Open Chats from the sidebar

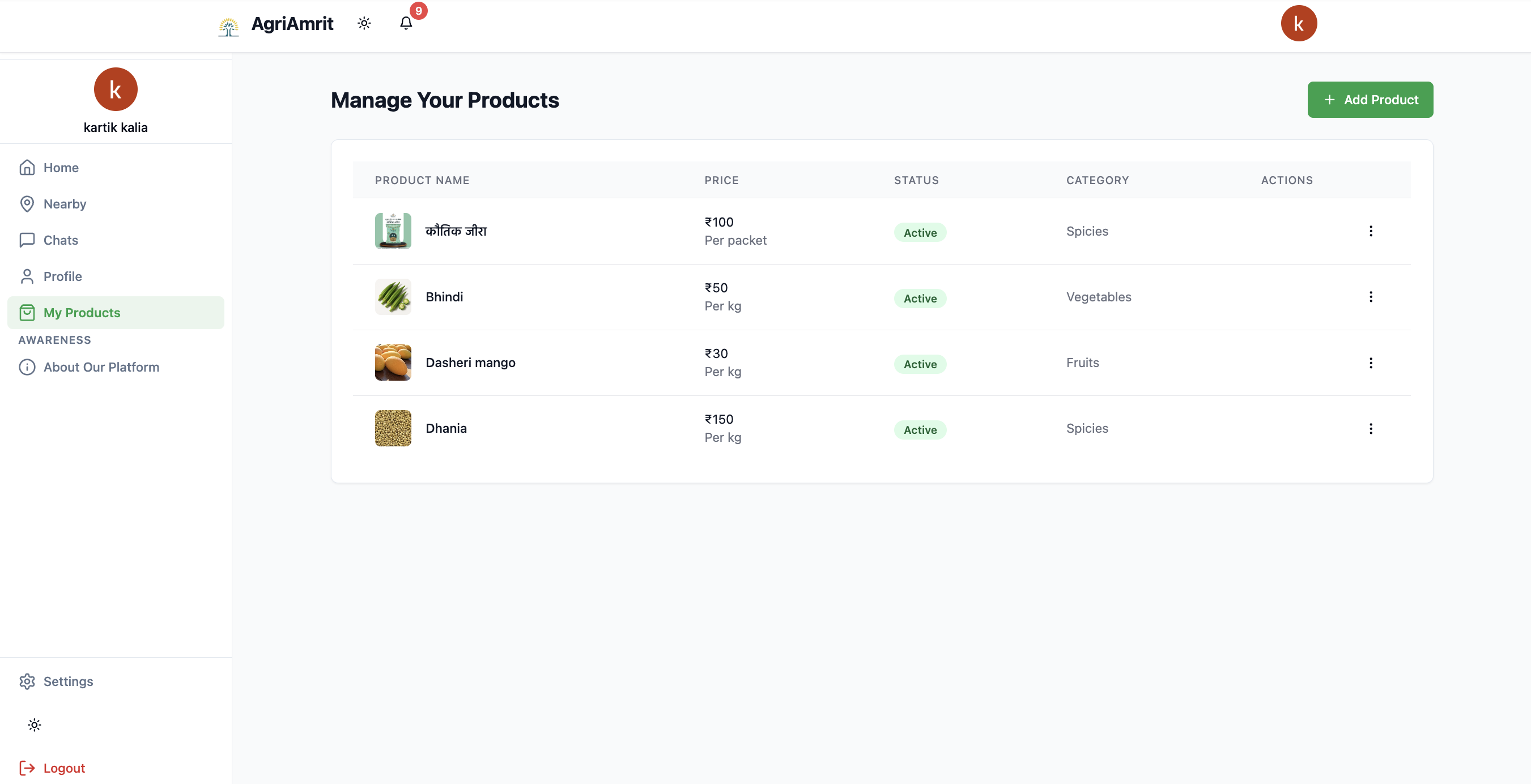(x=61, y=240)
